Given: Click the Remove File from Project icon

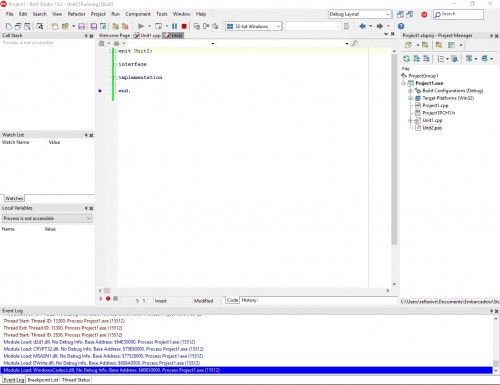Looking at the screenshot, I should pyautogui.click(x=125, y=26).
